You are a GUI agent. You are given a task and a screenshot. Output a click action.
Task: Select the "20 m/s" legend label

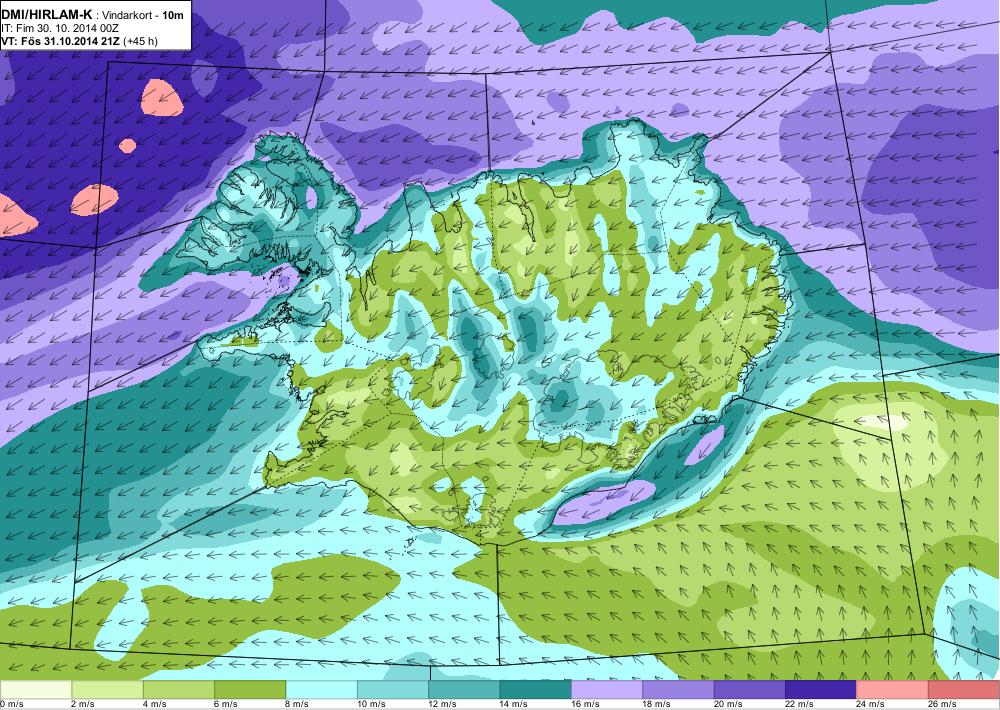(728, 704)
